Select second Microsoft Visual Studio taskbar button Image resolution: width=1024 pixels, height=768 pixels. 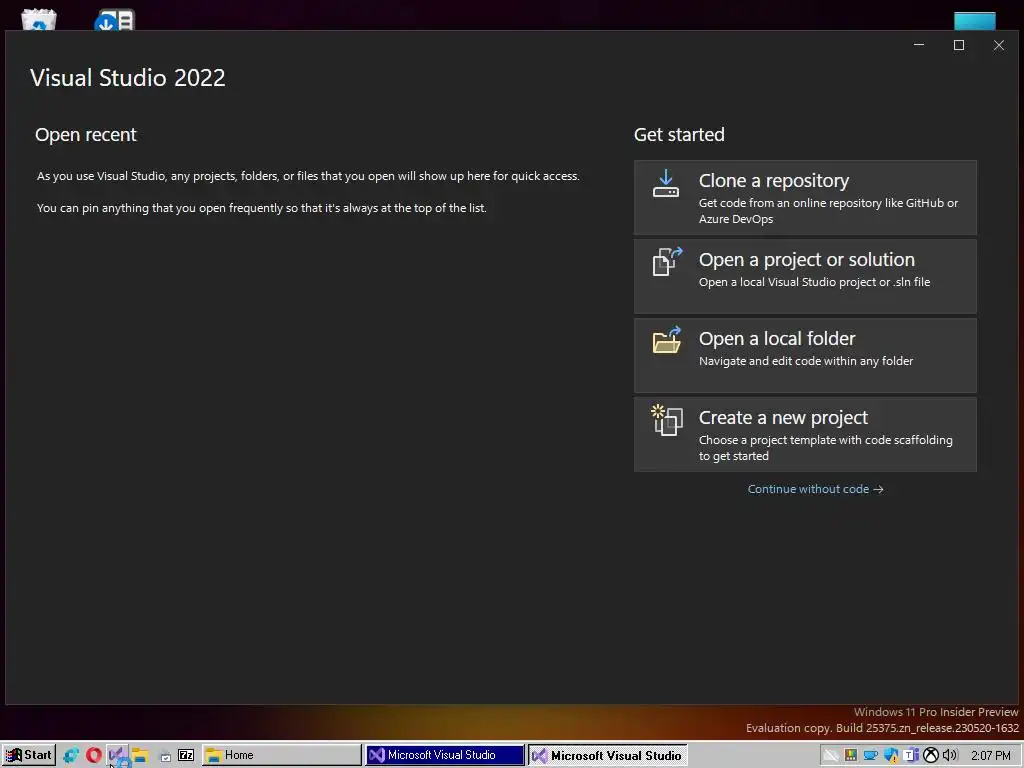[x=607, y=755]
